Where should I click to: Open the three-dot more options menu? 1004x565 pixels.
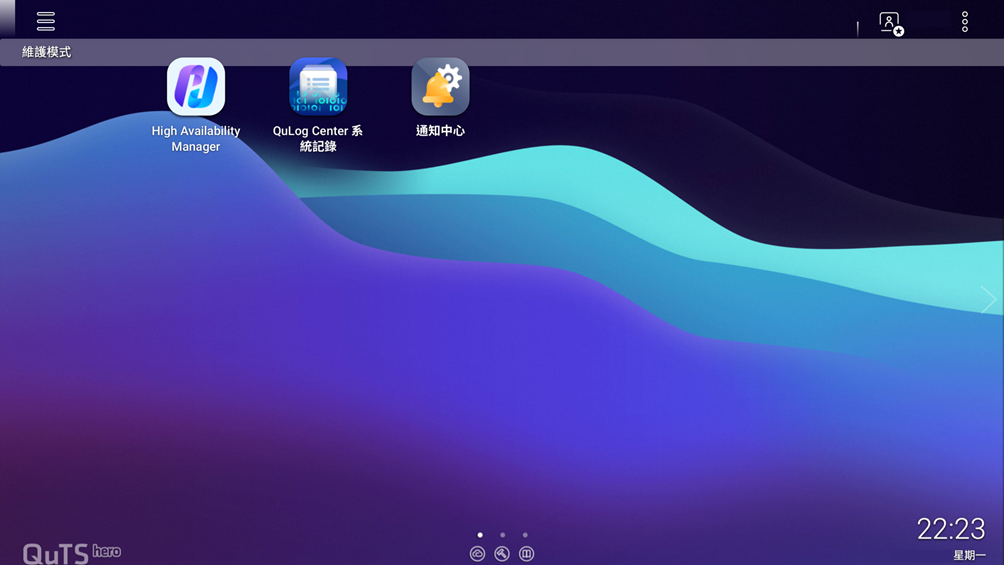coord(965,22)
